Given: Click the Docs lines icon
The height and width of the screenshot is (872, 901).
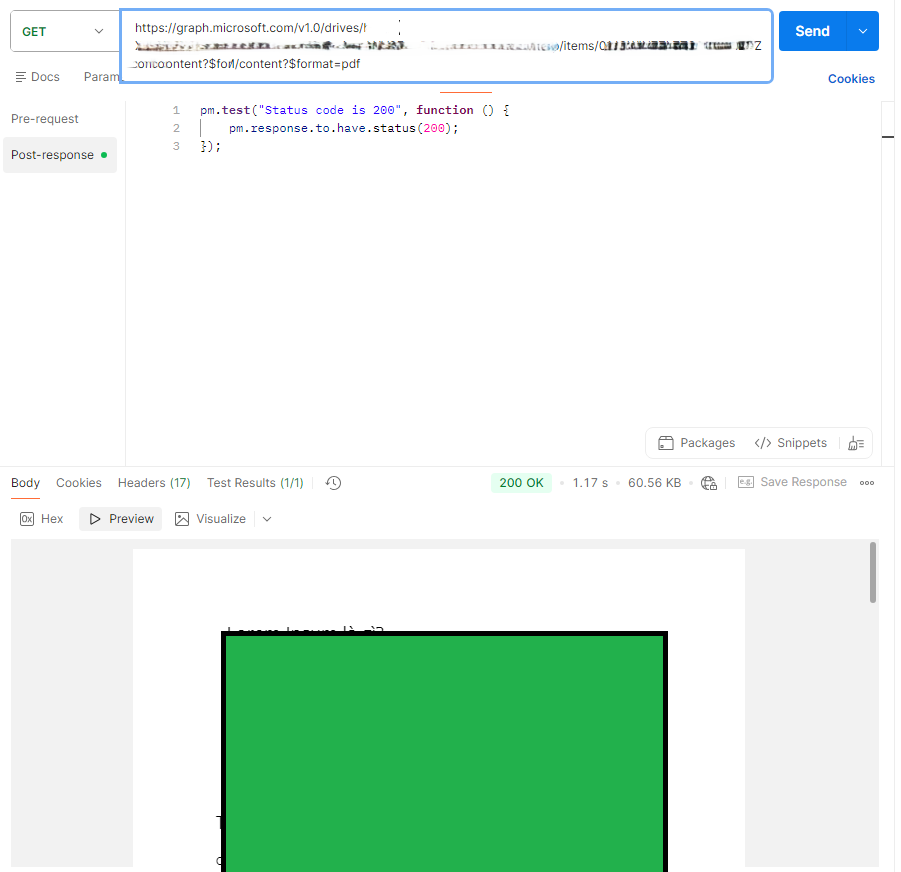Looking at the screenshot, I should click(21, 77).
